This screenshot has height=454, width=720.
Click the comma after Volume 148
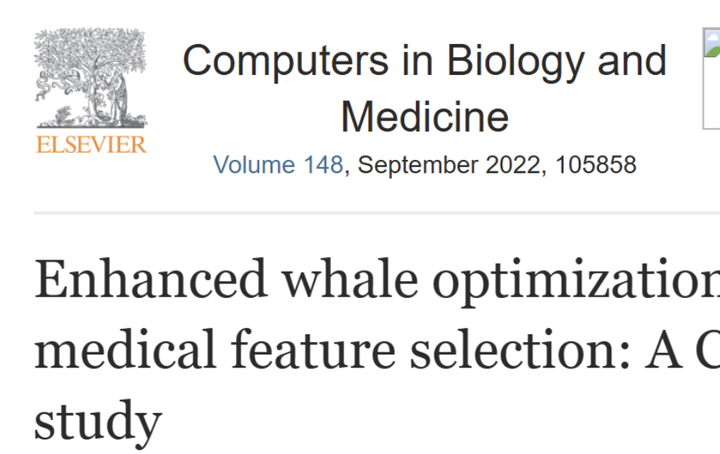point(347,172)
